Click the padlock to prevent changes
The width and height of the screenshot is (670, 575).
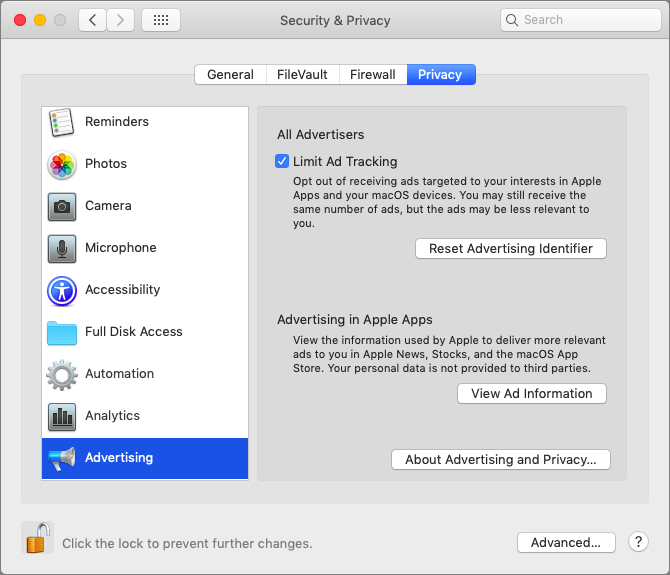38,538
